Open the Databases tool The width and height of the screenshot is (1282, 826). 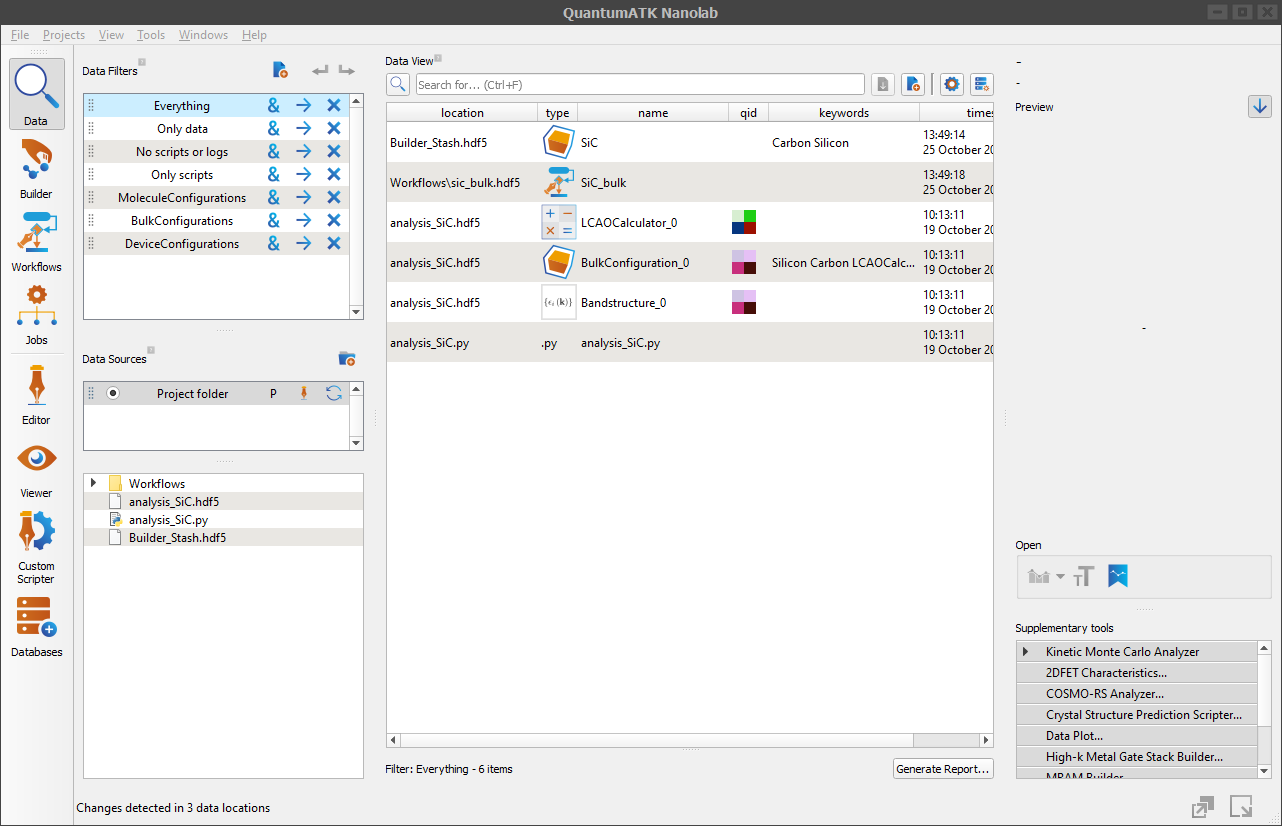click(36, 626)
